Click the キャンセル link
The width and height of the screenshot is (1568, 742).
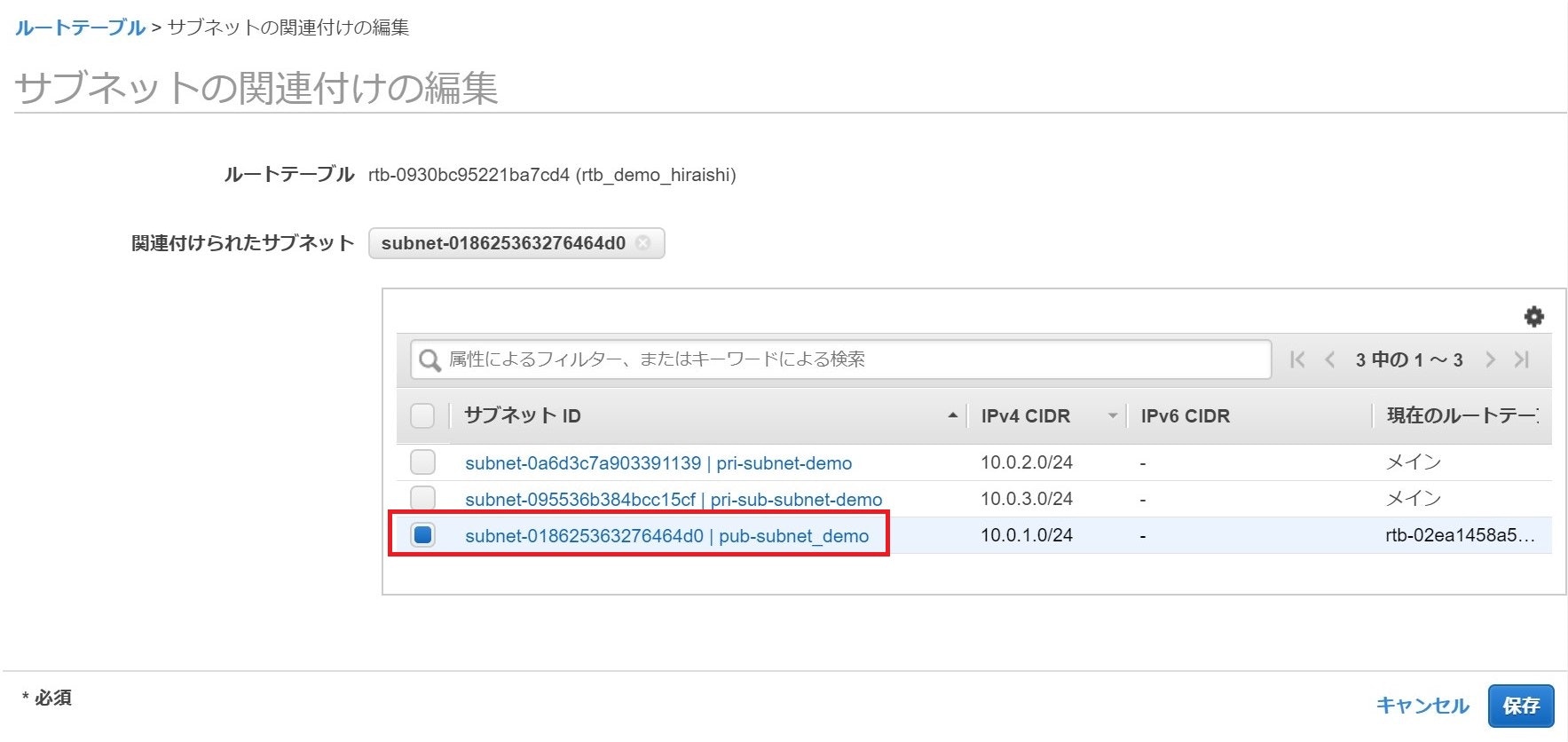tap(1422, 706)
